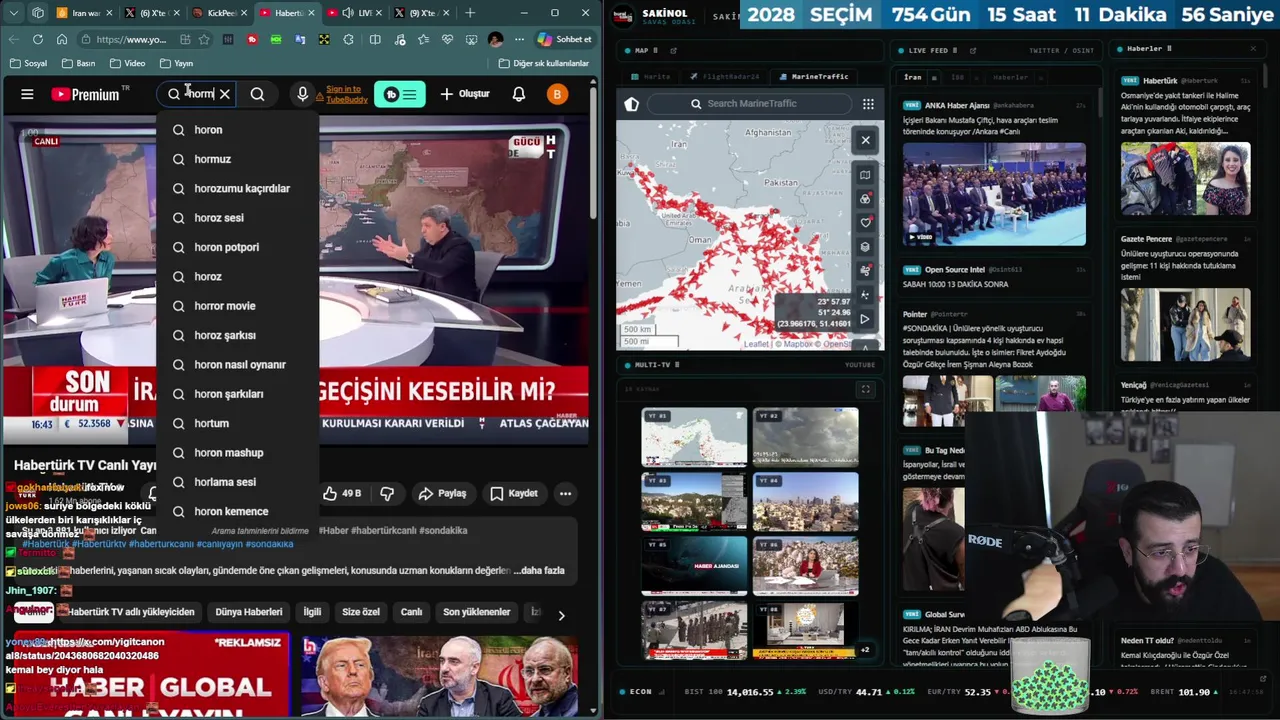This screenshot has height=720, width=1280.
Task: Dislike the Habertürk video
Action: (387, 493)
